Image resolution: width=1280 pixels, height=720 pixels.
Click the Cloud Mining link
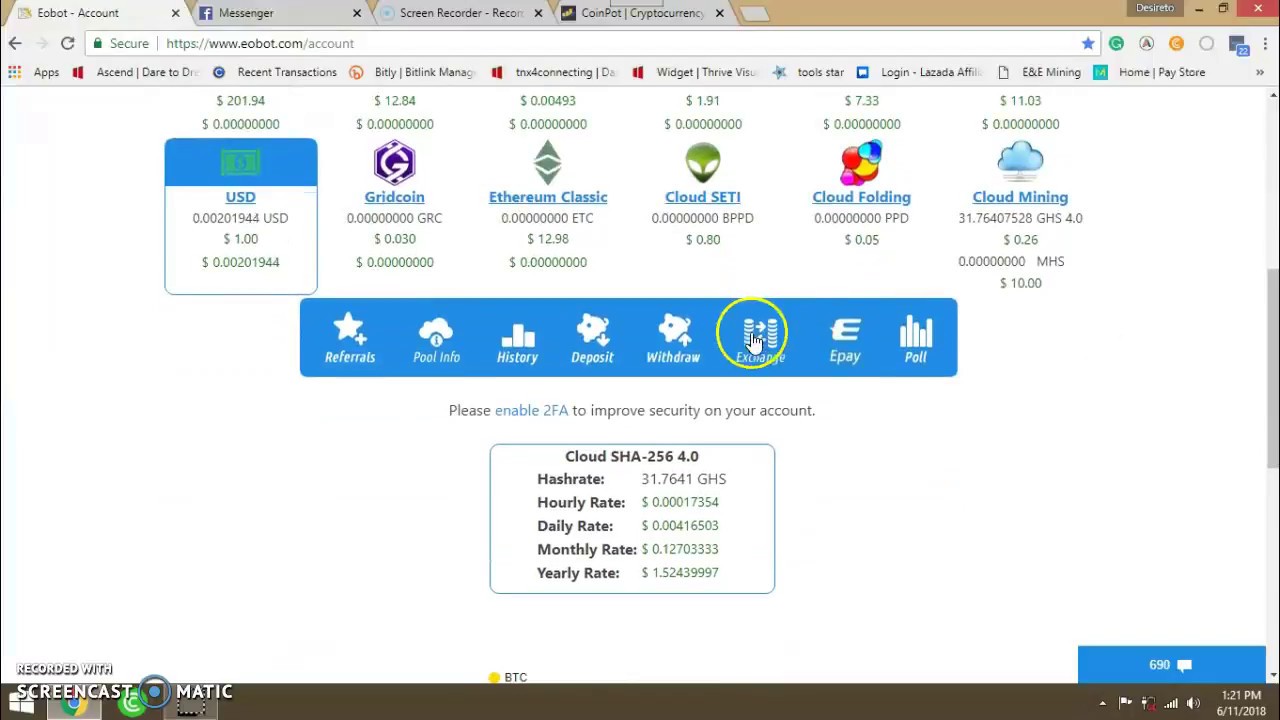coord(1020,197)
